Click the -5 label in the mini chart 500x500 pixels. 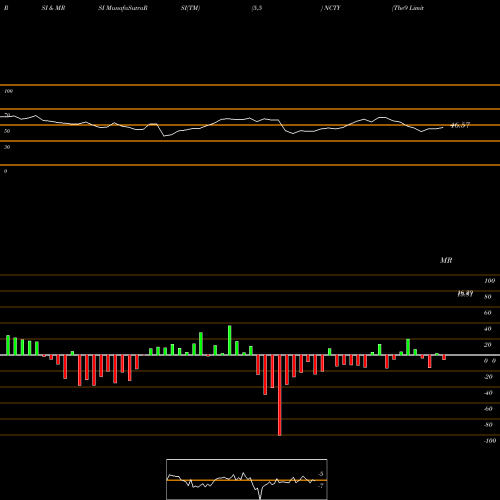coord(320,474)
